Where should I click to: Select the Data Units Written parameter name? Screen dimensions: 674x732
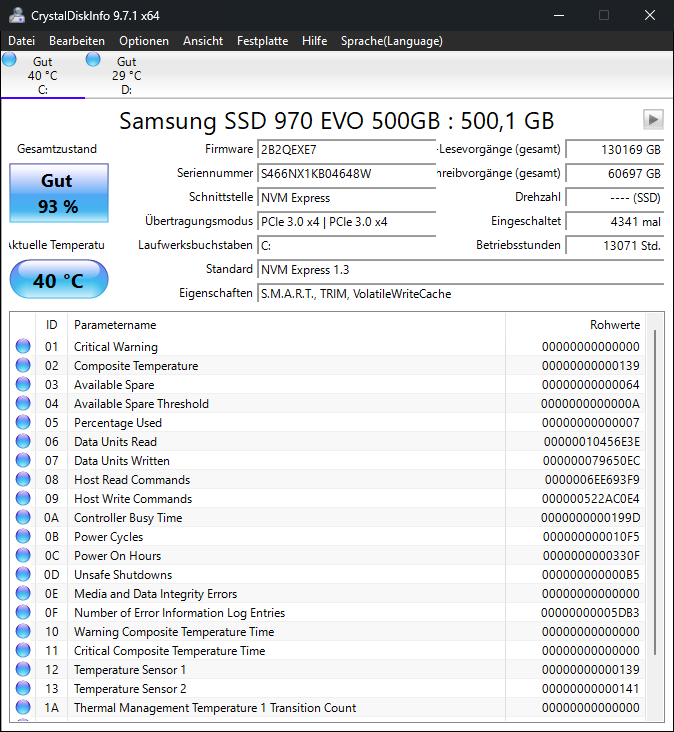122,461
